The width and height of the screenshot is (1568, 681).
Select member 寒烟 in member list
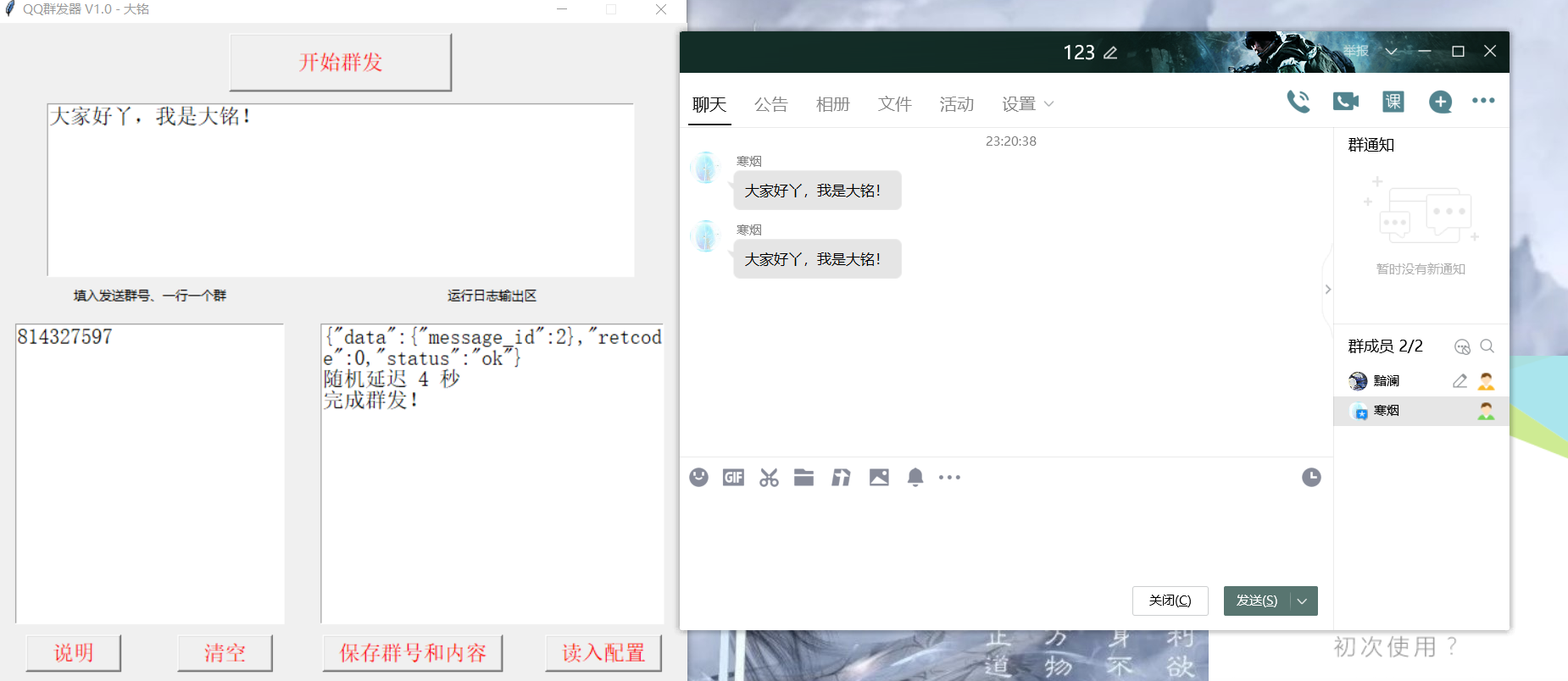(x=1387, y=411)
